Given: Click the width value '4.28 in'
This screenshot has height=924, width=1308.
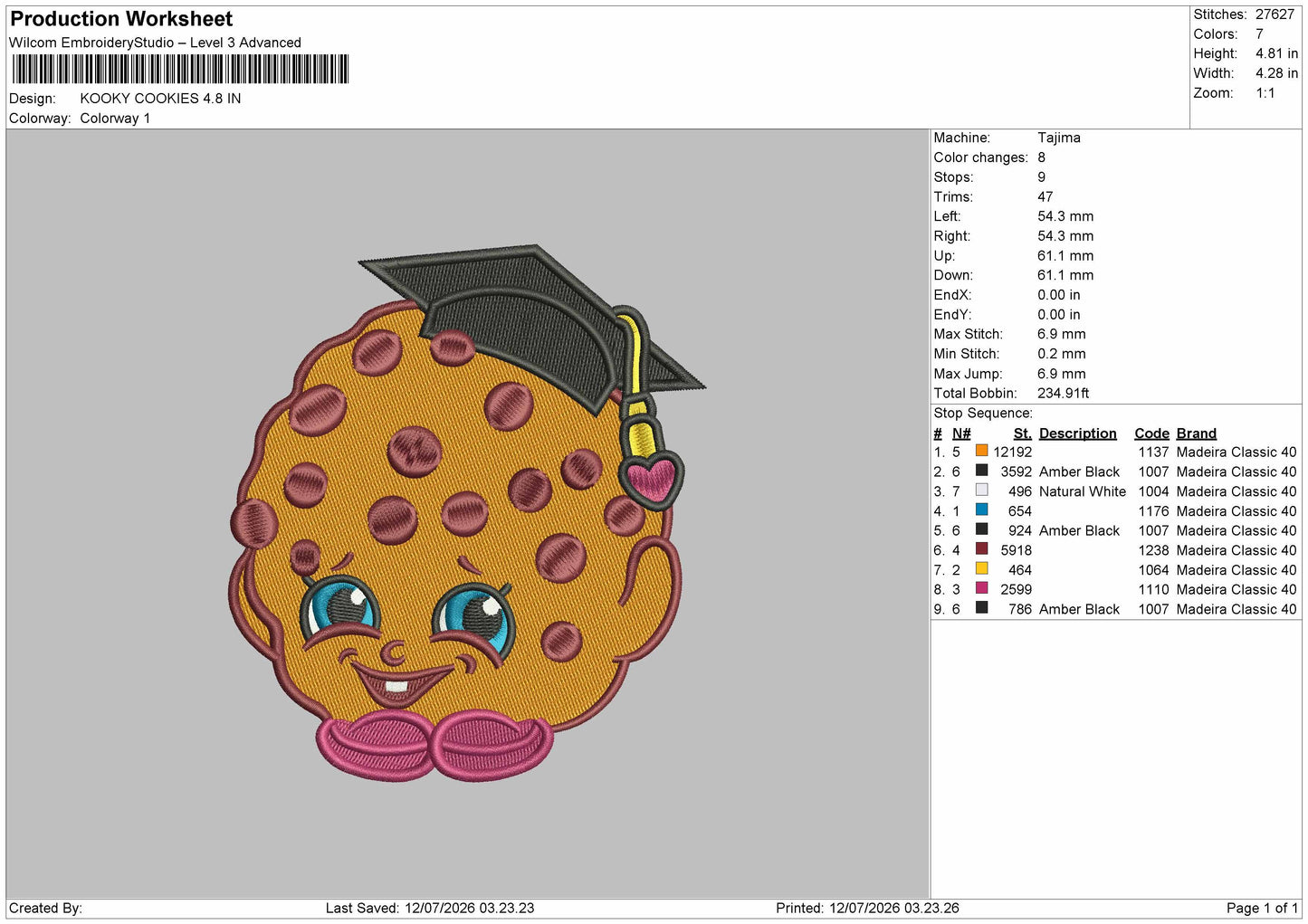Looking at the screenshot, I should point(1276,73).
